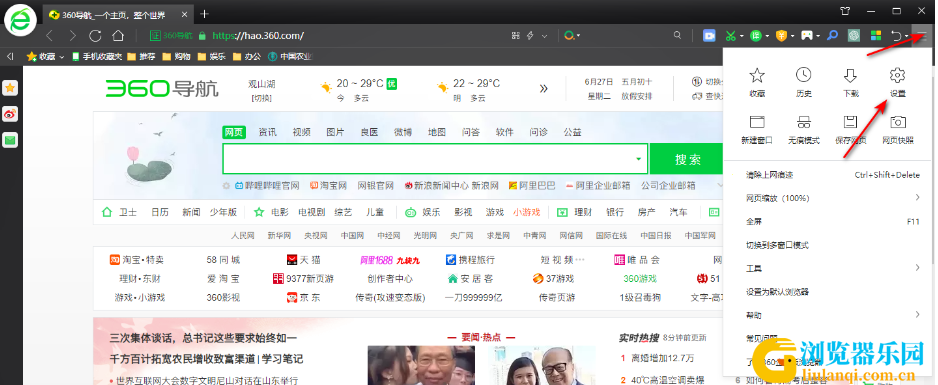Open 历史 clock icon in the menu

(x=803, y=82)
